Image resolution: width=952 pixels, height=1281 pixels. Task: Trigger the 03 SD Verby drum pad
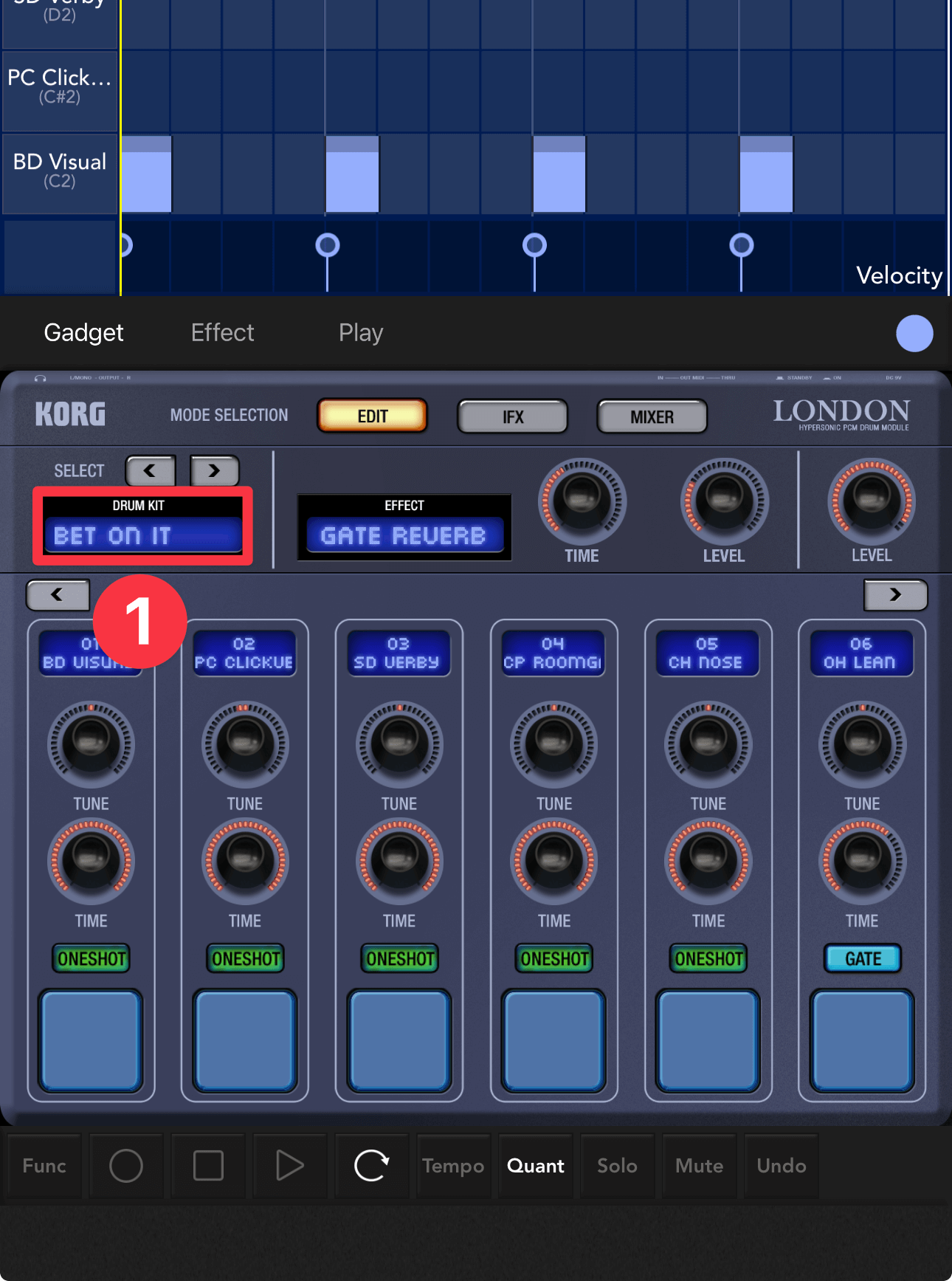[399, 1041]
